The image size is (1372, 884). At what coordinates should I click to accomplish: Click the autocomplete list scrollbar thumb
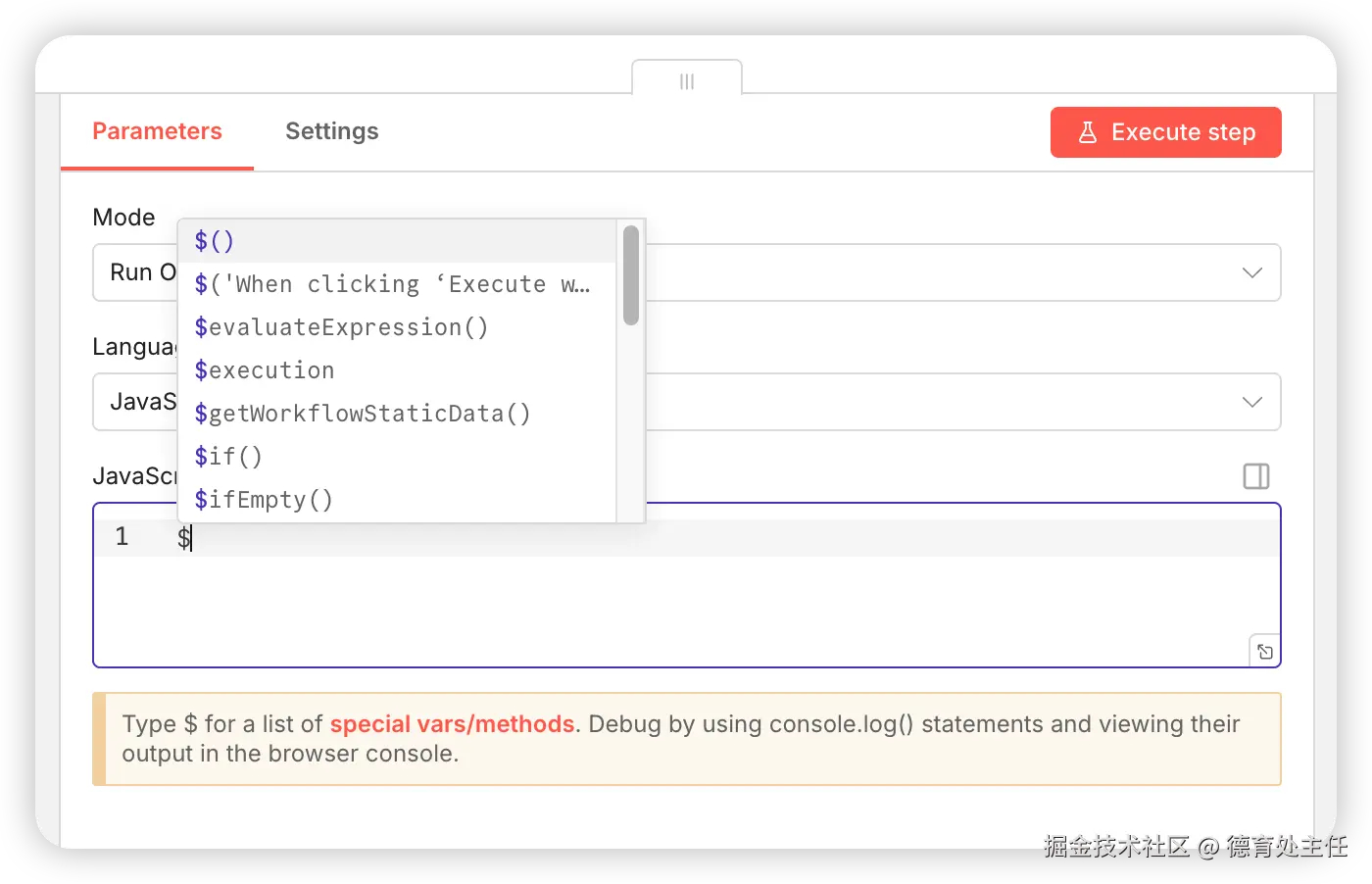click(x=631, y=275)
